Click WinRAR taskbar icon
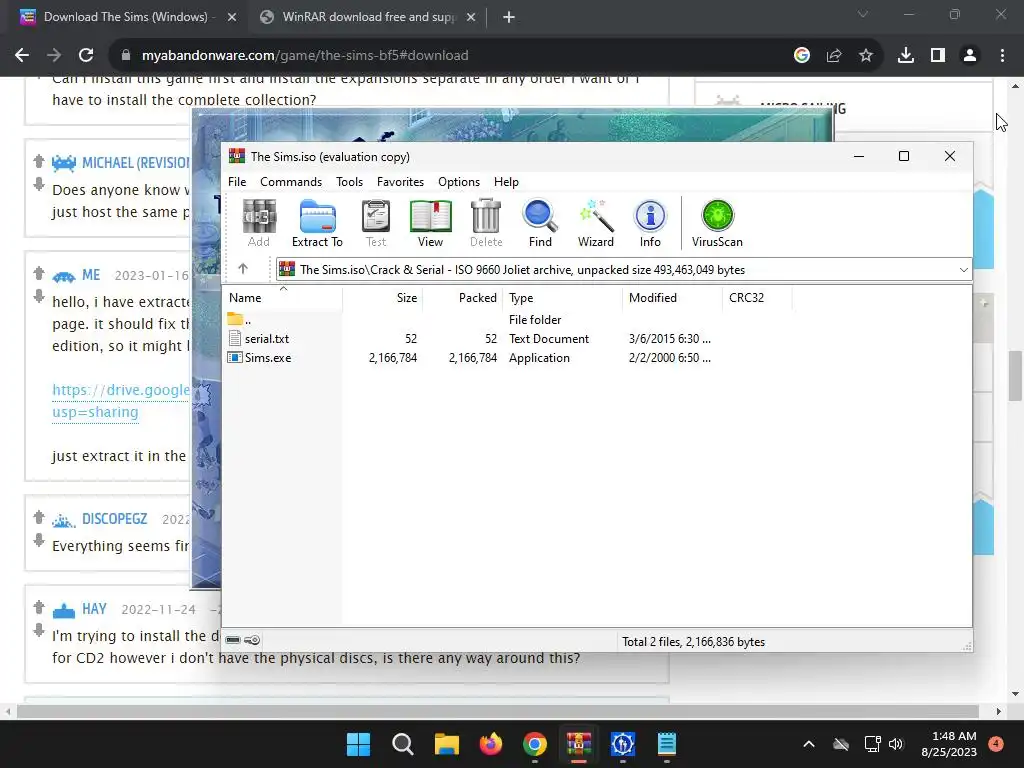The height and width of the screenshot is (768, 1024). click(x=579, y=744)
